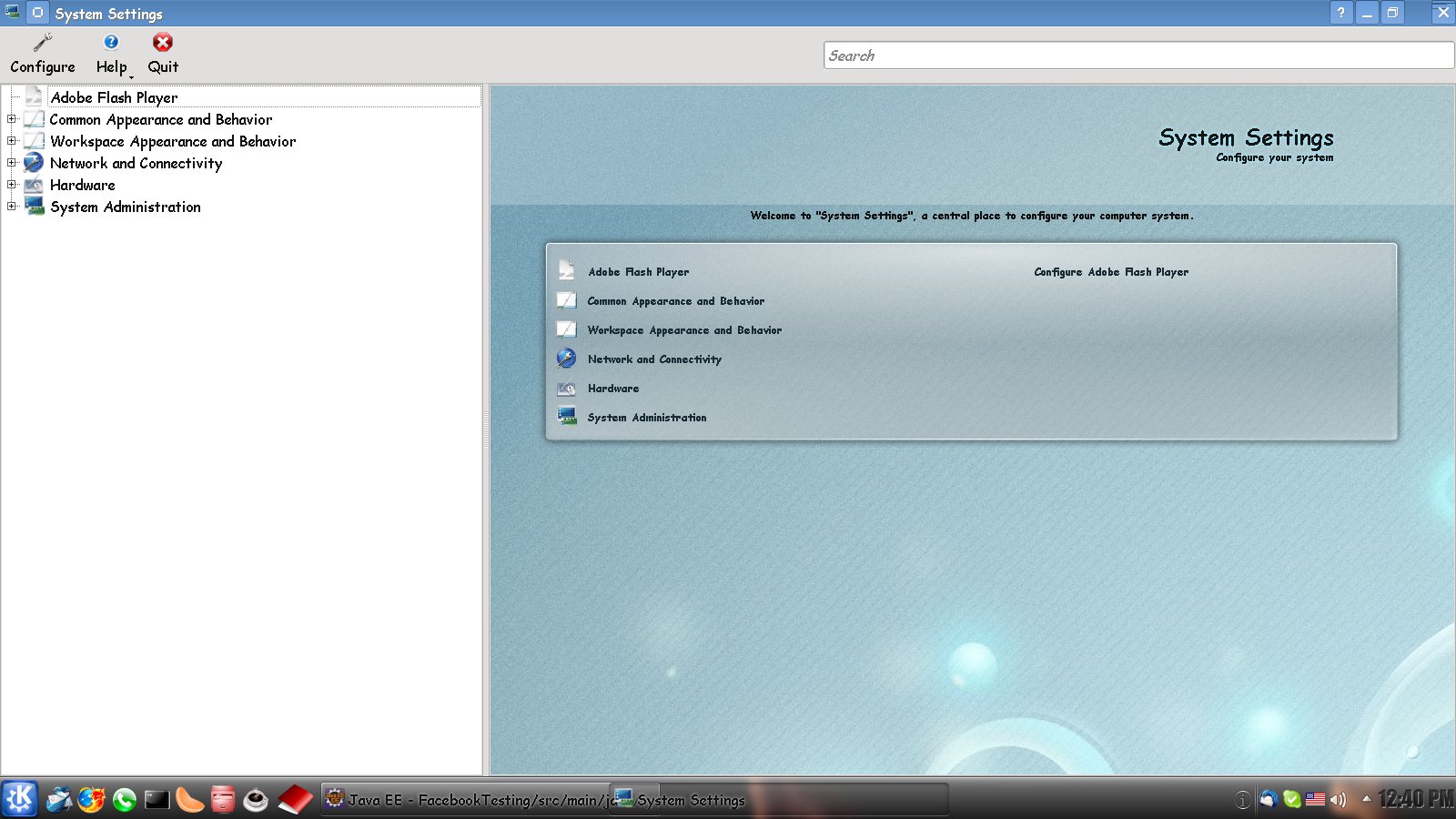Viewport: 1456px width, 819px height.
Task: Expand the Network and Connectivity tree node
Action: (12, 163)
